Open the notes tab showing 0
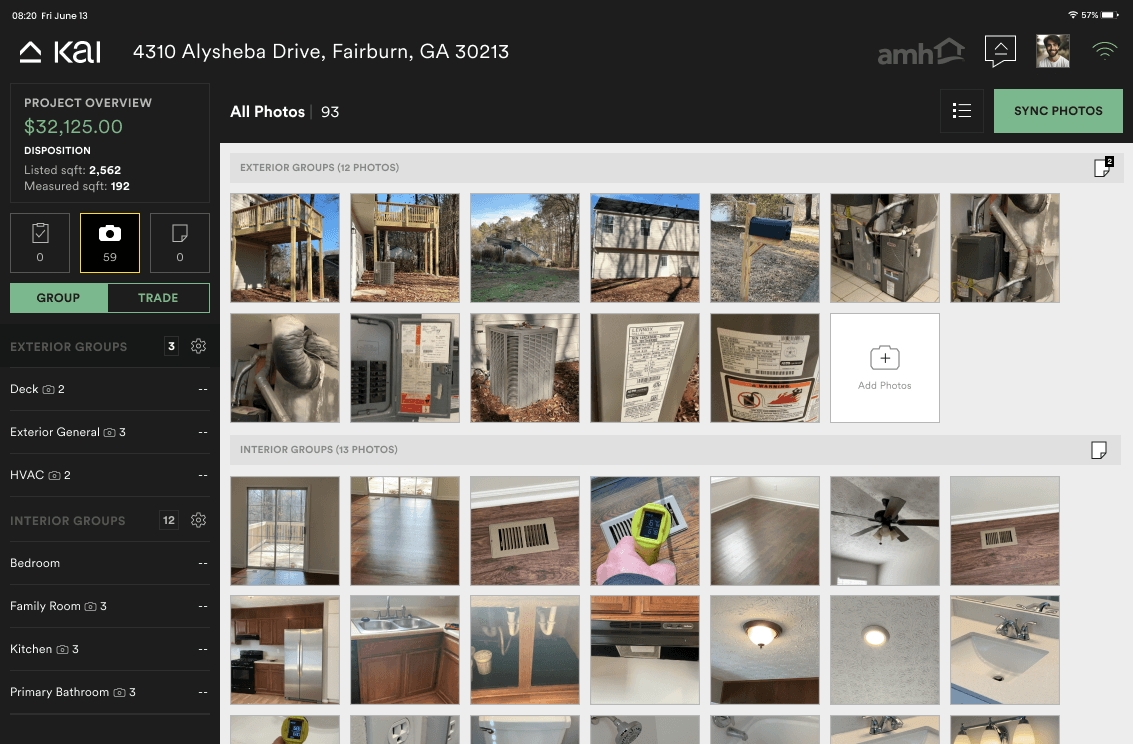This screenshot has height=744, width=1133. click(x=180, y=243)
